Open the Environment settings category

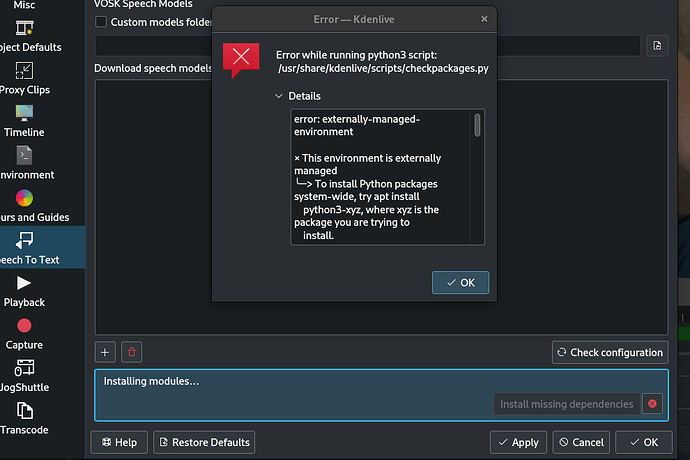tap(26, 164)
